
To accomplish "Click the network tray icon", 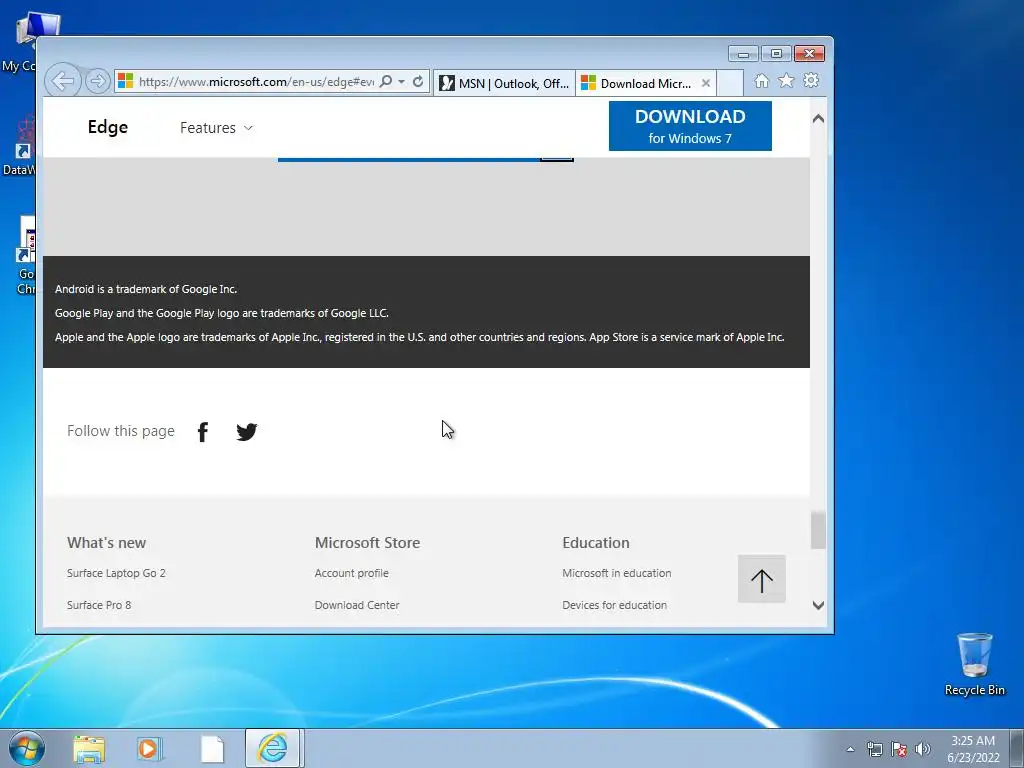I will (874, 749).
